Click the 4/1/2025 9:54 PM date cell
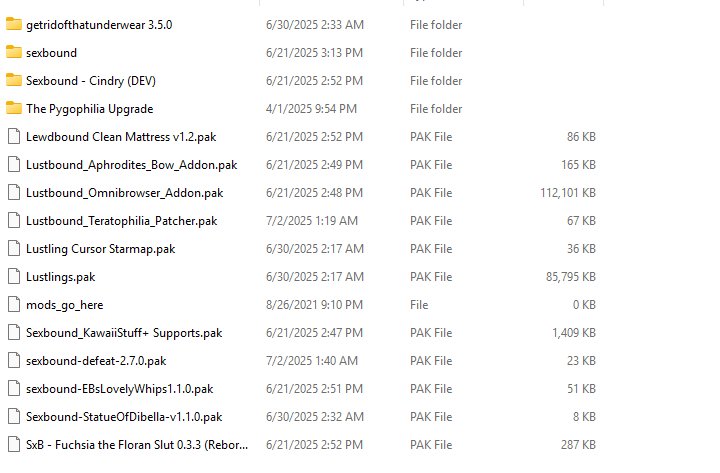 (311, 109)
